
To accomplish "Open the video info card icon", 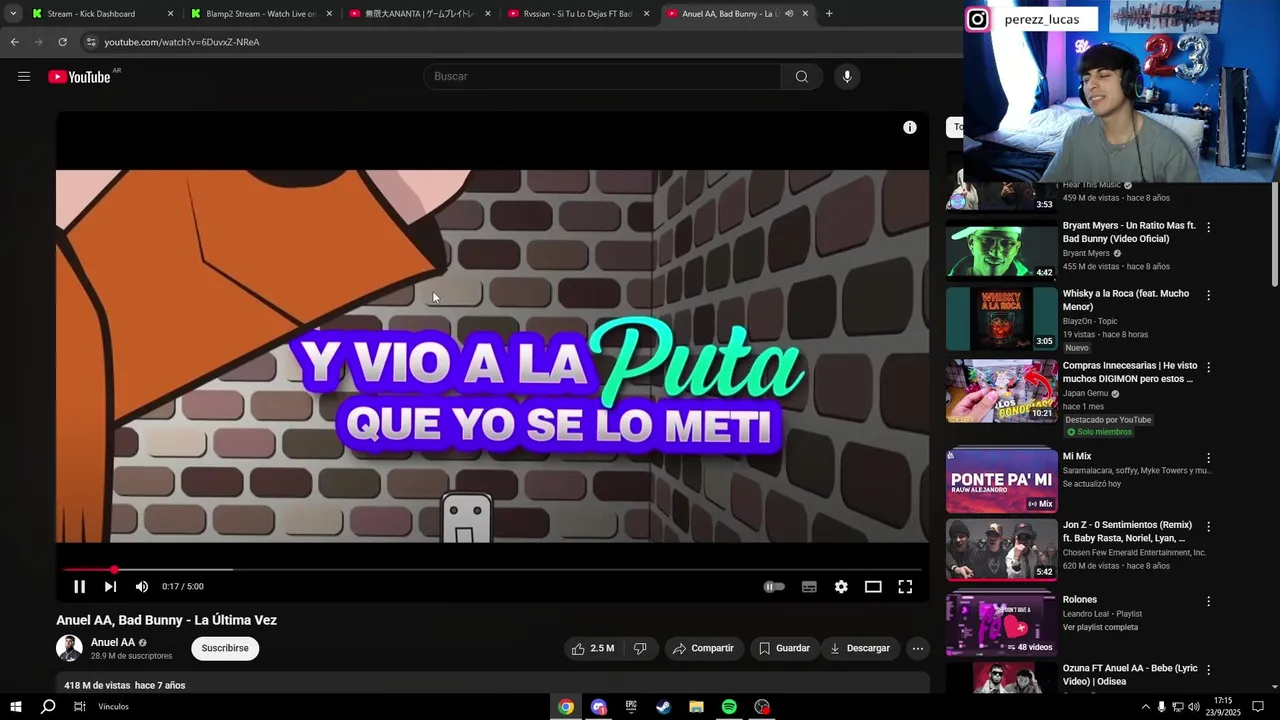I will pyautogui.click(x=910, y=128).
